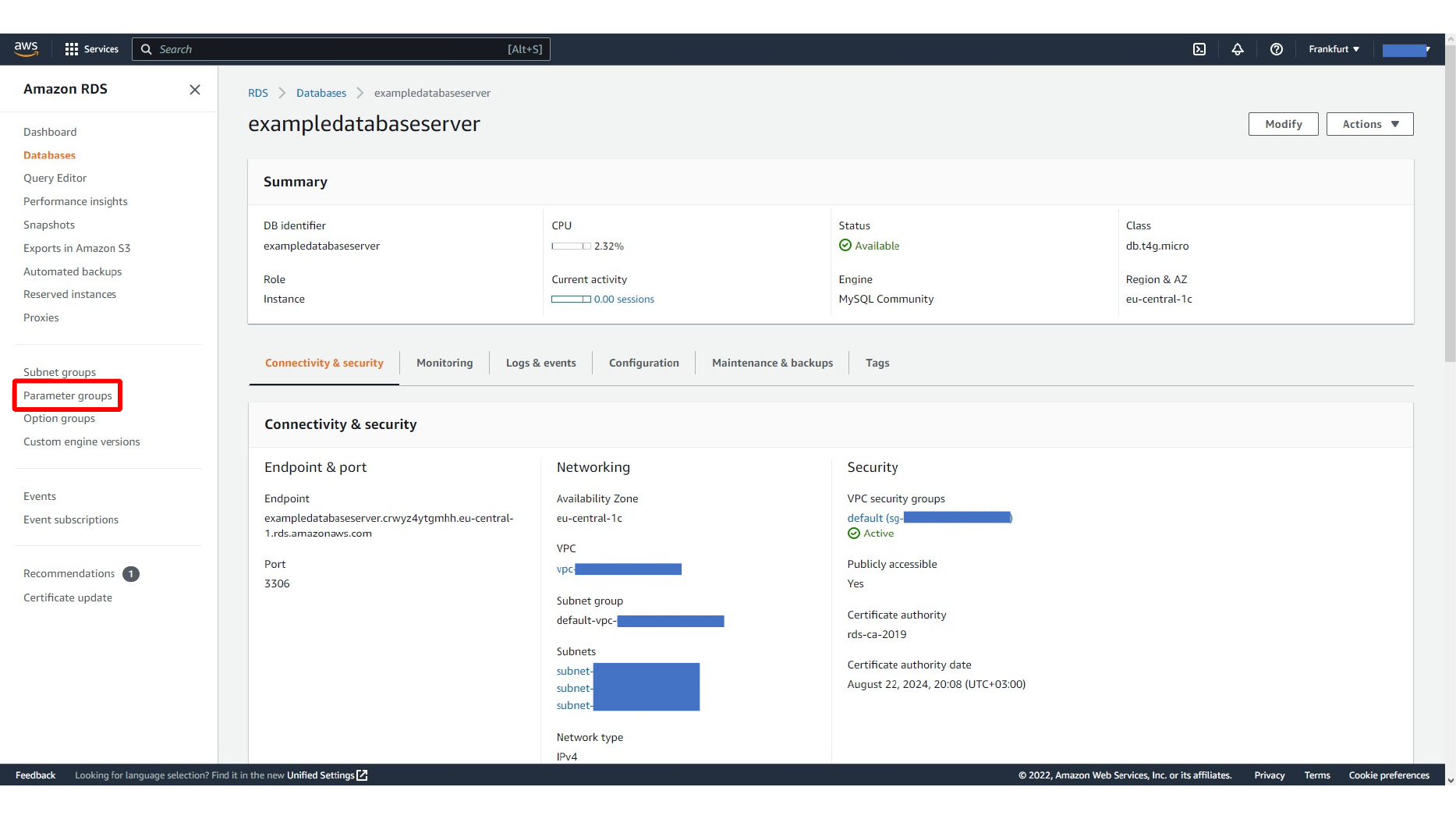Open the Terms footer link
Screen dimensions: 1456x819
coord(1317,775)
